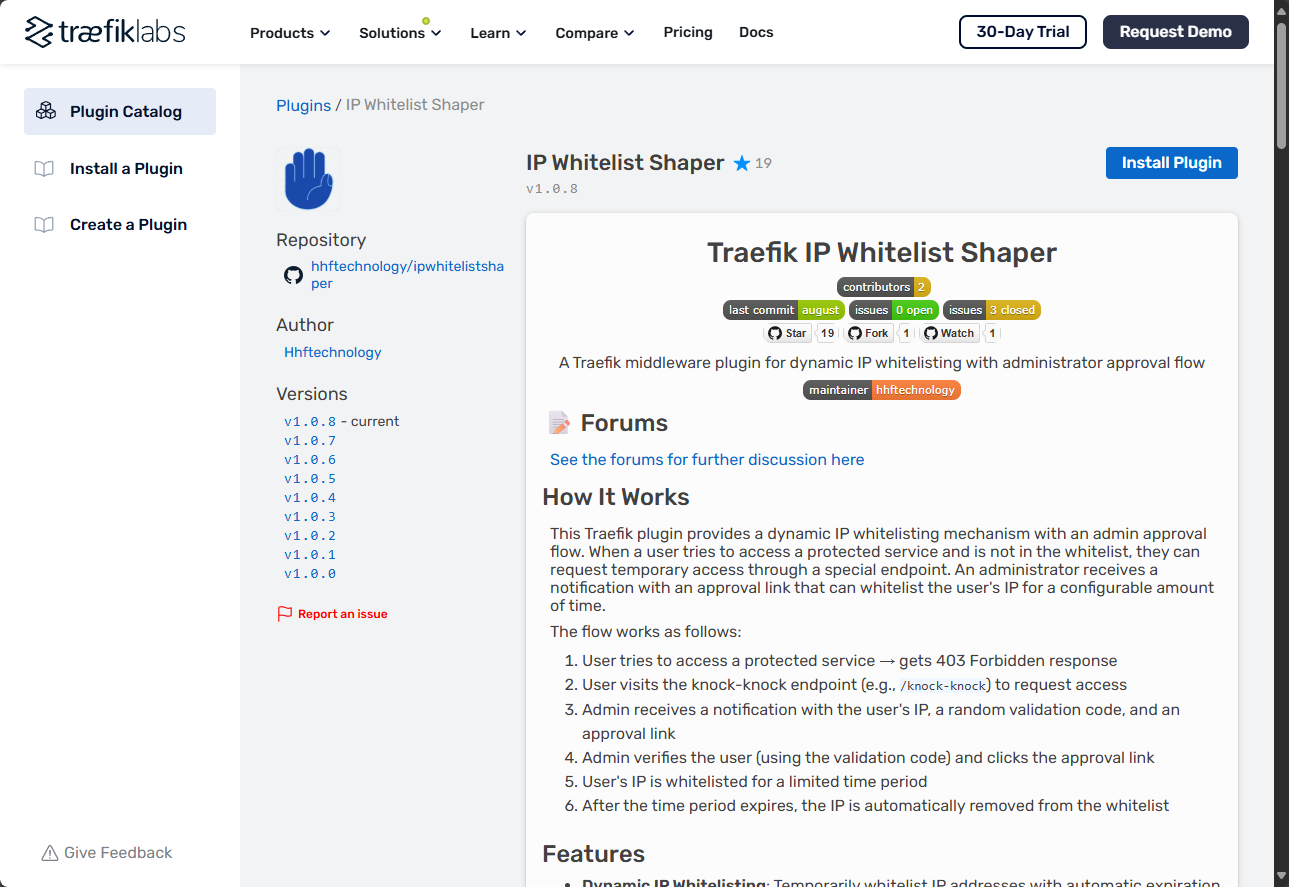1289x887 pixels.
Task: Open the Hhftechnology author link
Action: pyautogui.click(x=333, y=352)
